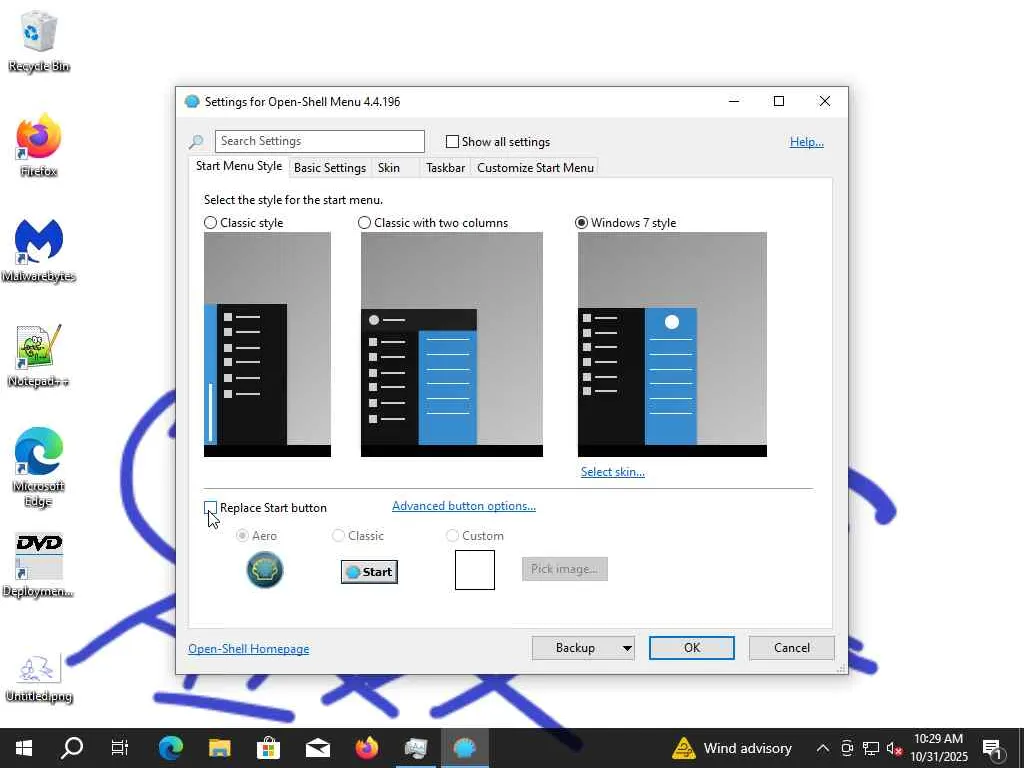Select the DVD Deployment desktop shortcut
The width and height of the screenshot is (1024, 768).
click(x=39, y=565)
